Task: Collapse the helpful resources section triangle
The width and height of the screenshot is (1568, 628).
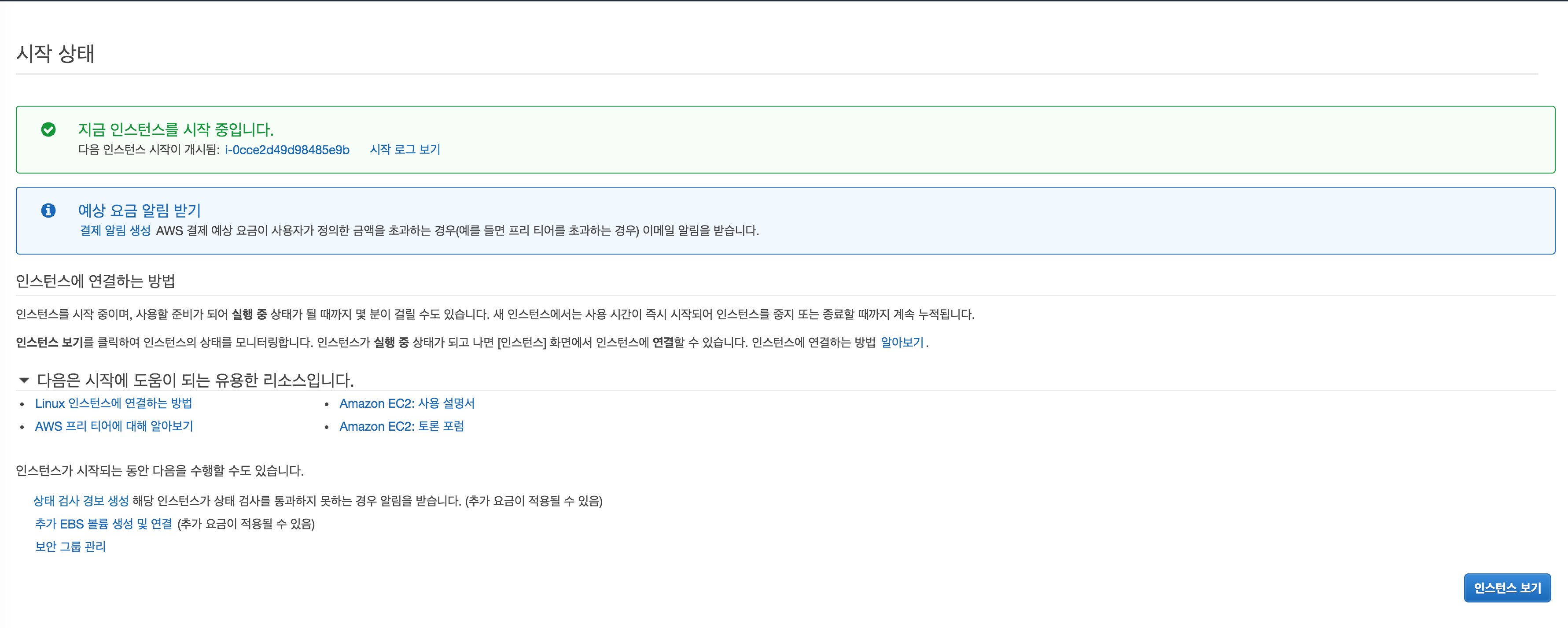Action: pos(24,380)
